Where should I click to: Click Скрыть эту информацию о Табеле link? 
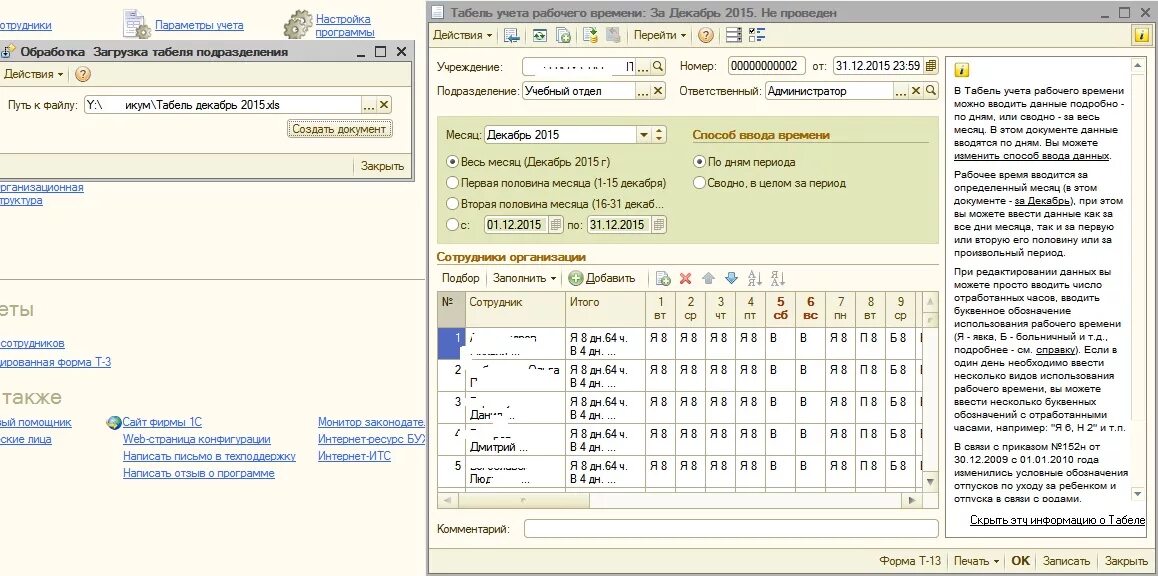coord(1058,520)
